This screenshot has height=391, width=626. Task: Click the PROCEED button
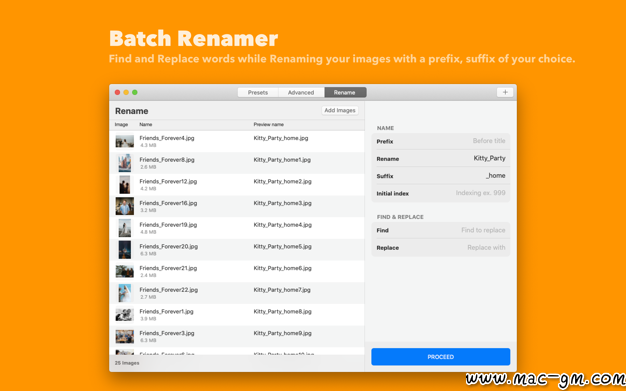pos(440,357)
